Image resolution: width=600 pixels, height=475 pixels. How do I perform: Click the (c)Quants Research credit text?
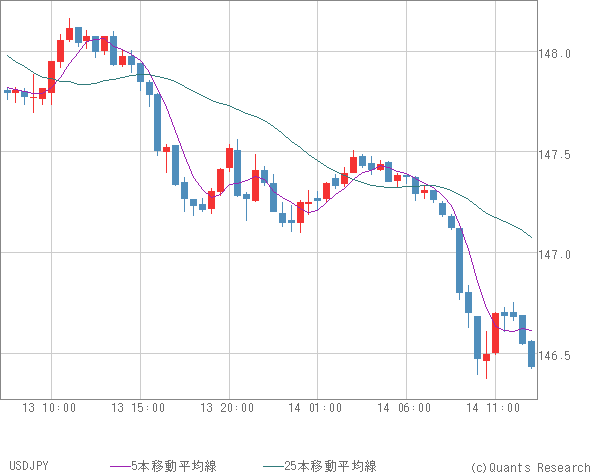(x=530, y=467)
